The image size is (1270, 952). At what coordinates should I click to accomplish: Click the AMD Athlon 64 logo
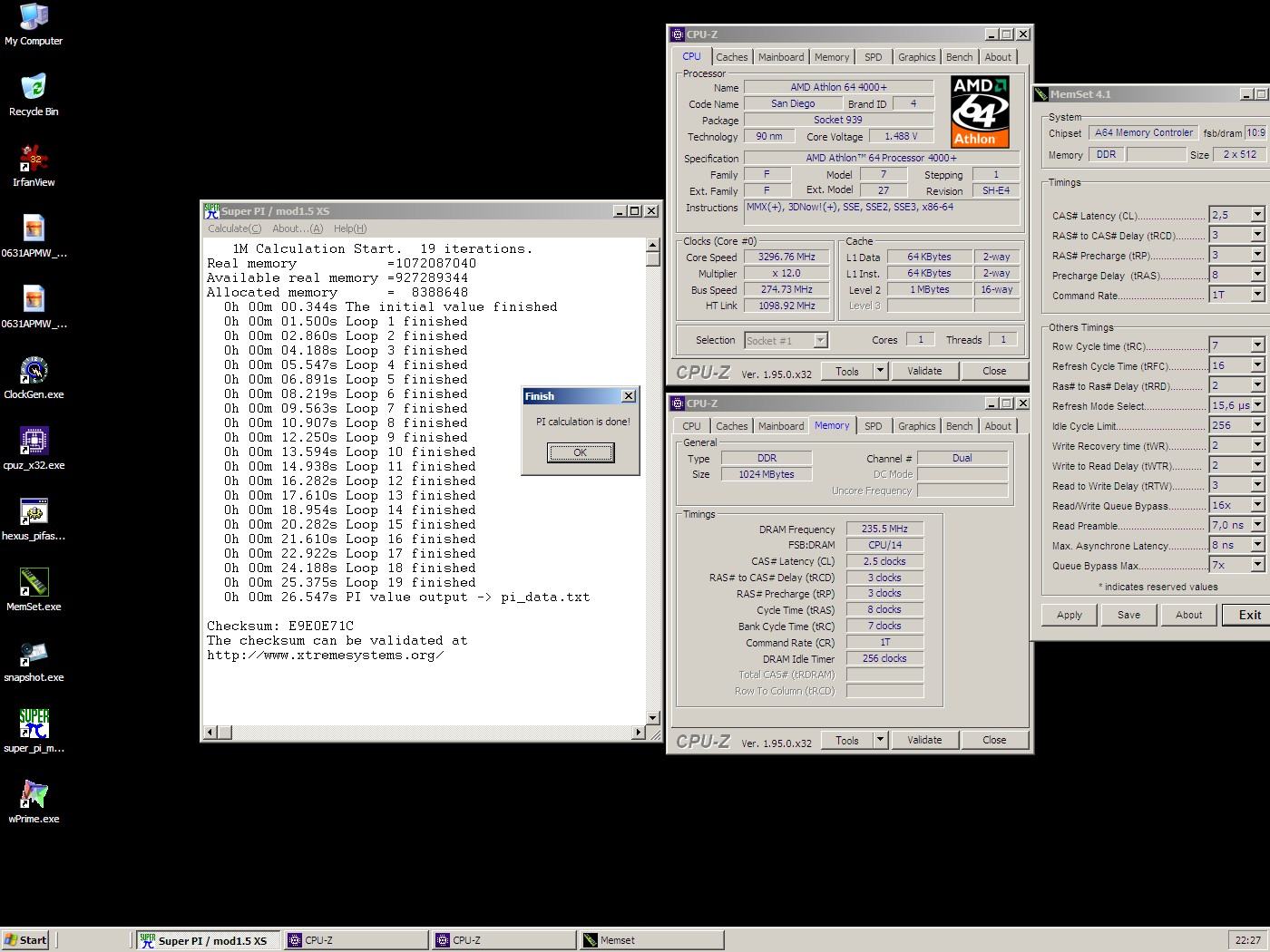[x=980, y=112]
